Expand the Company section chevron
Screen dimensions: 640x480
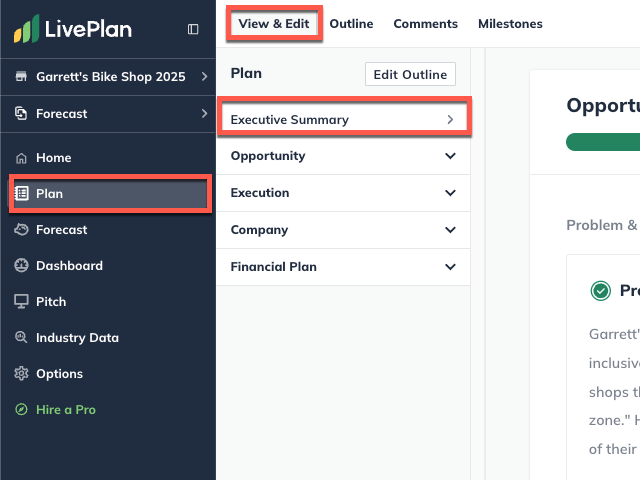pos(450,230)
